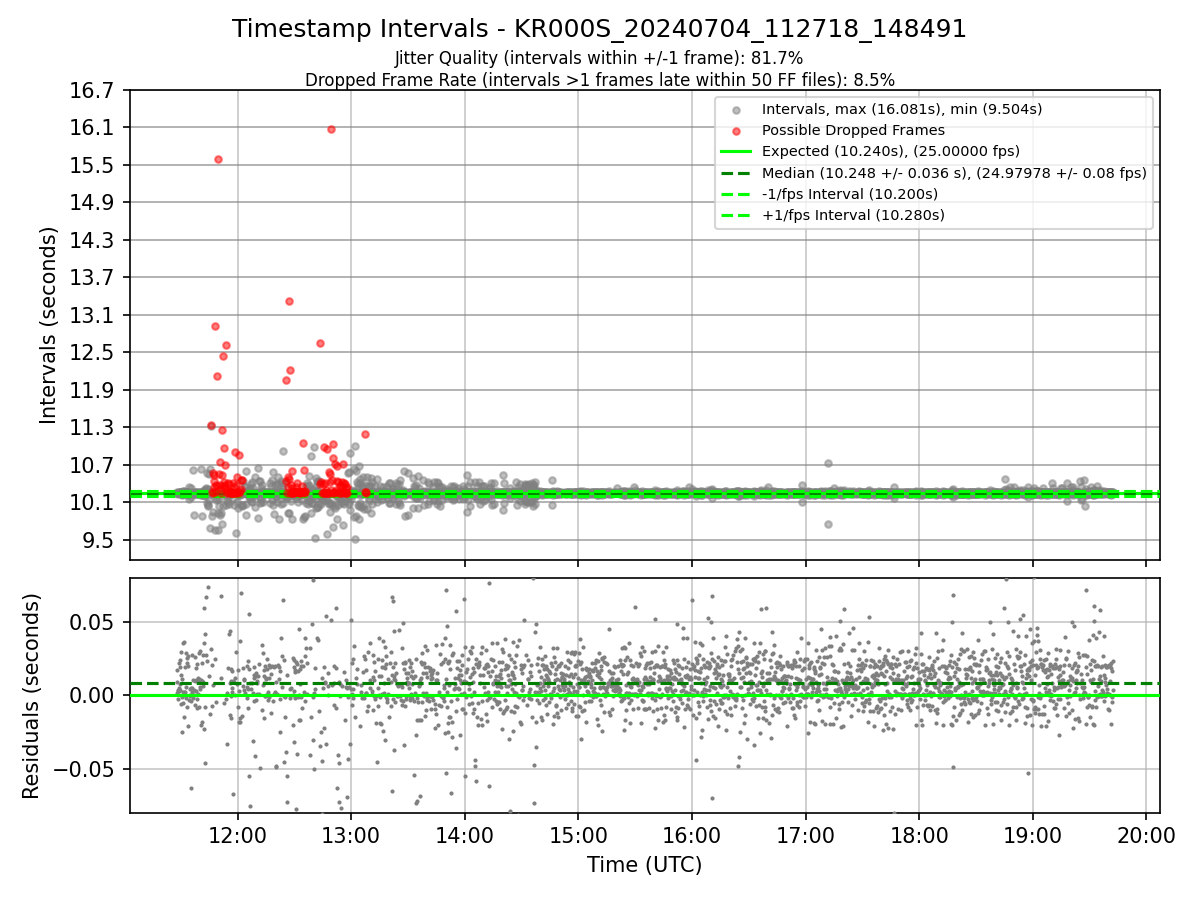The width and height of the screenshot is (1200, 900).
Task: Click legend entry '+1/fps Interval (10.280s)'
Action: 853,214
